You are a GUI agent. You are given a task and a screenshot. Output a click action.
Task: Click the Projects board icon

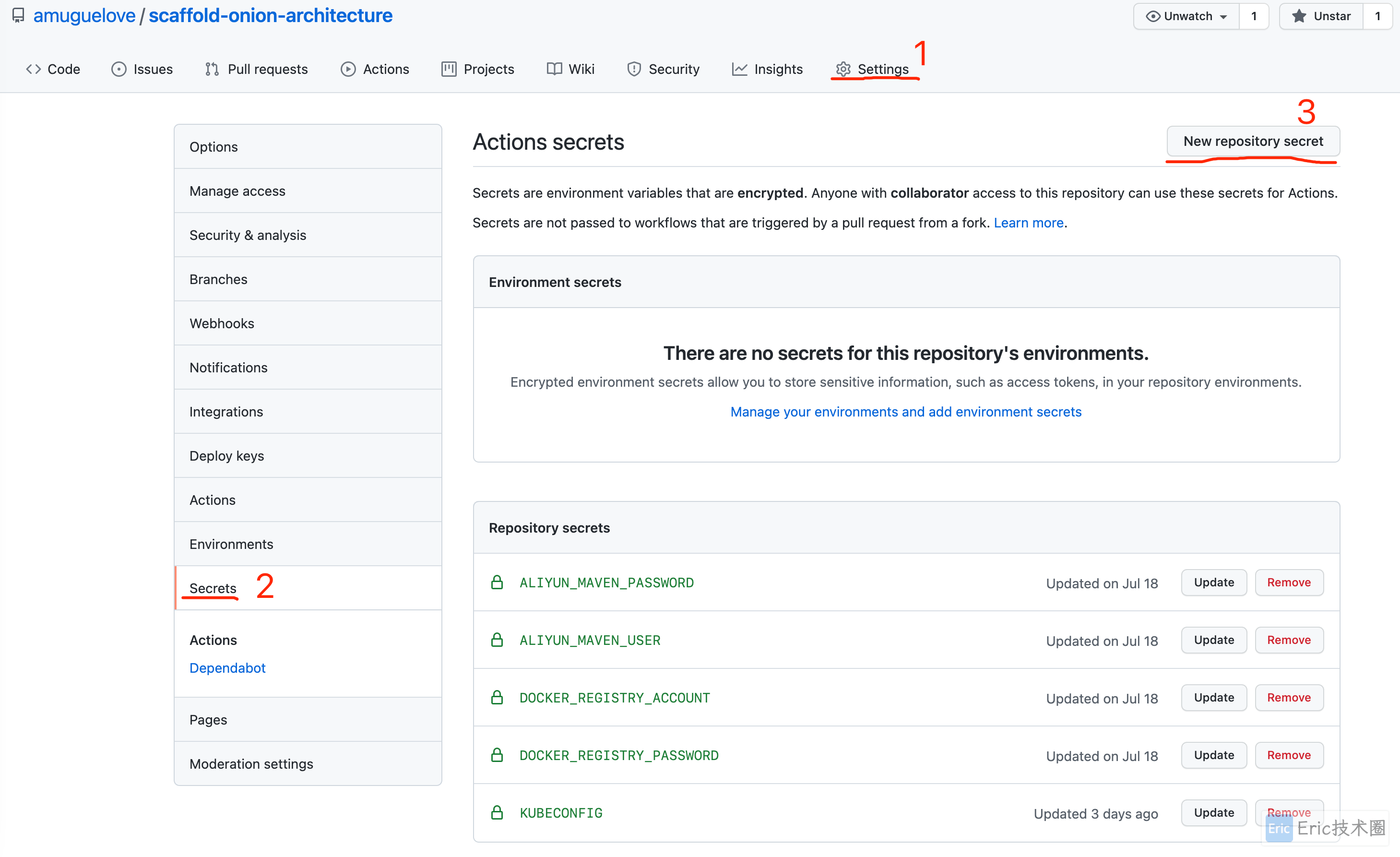coord(449,69)
